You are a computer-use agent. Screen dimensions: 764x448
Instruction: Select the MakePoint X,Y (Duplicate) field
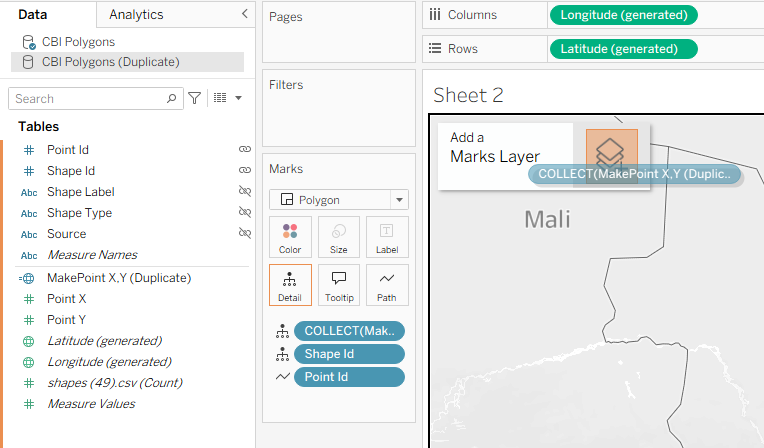pyautogui.click(x=119, y=278)
